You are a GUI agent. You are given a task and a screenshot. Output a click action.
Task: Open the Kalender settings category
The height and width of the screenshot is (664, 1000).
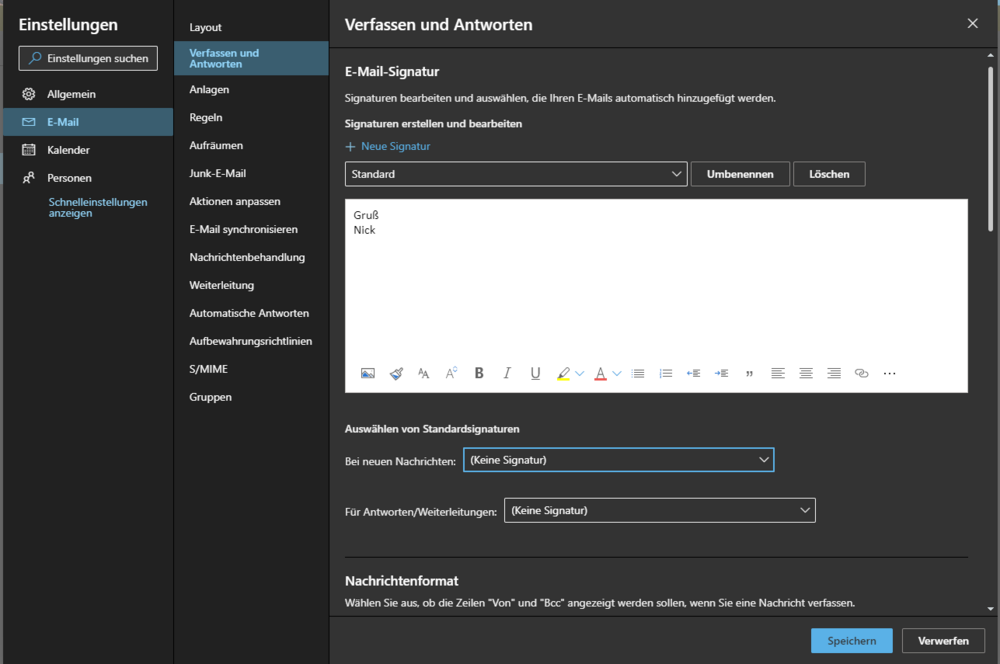(68, 150)
